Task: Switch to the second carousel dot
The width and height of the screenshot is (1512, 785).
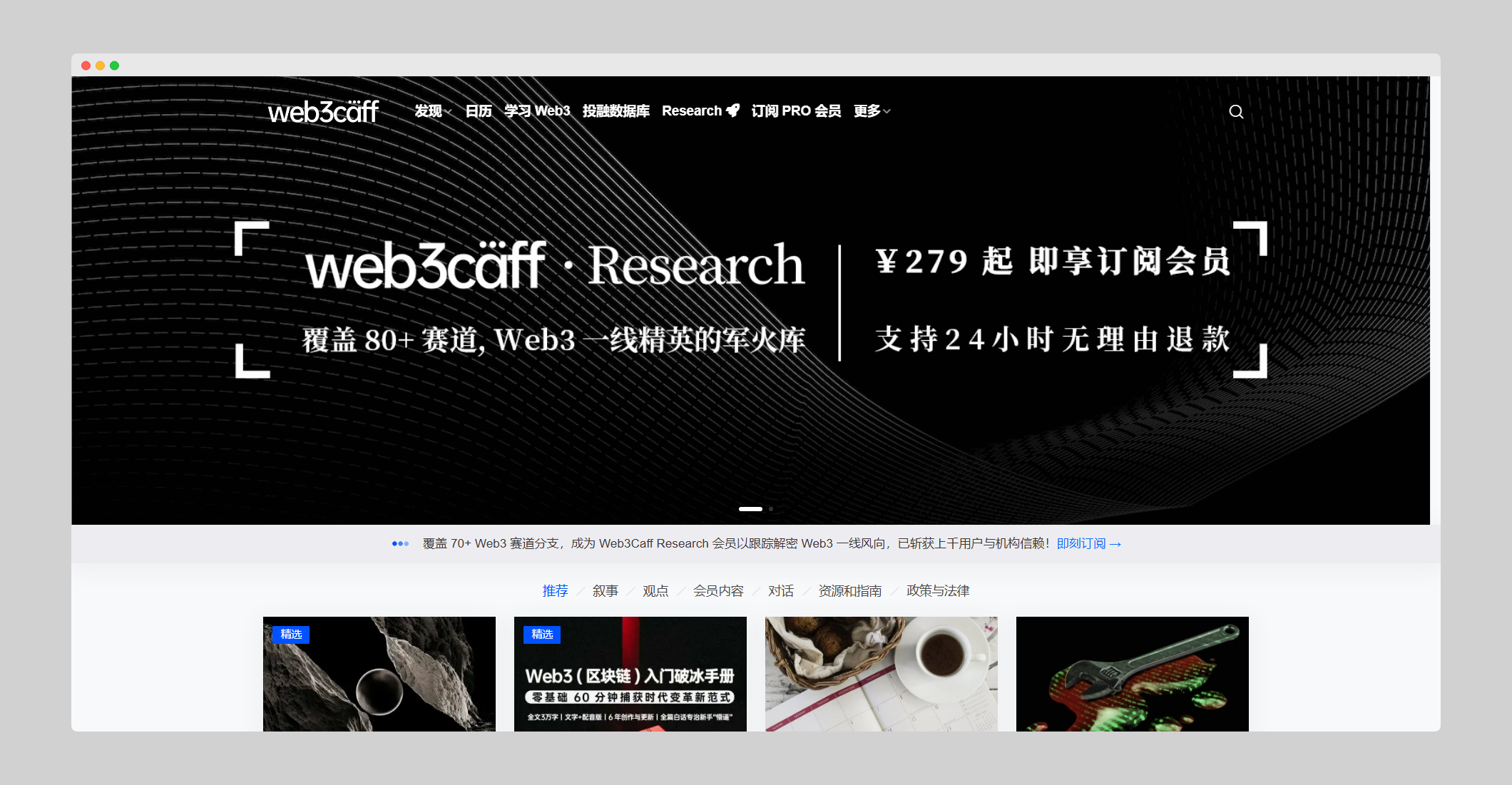Action: point(771,509)
